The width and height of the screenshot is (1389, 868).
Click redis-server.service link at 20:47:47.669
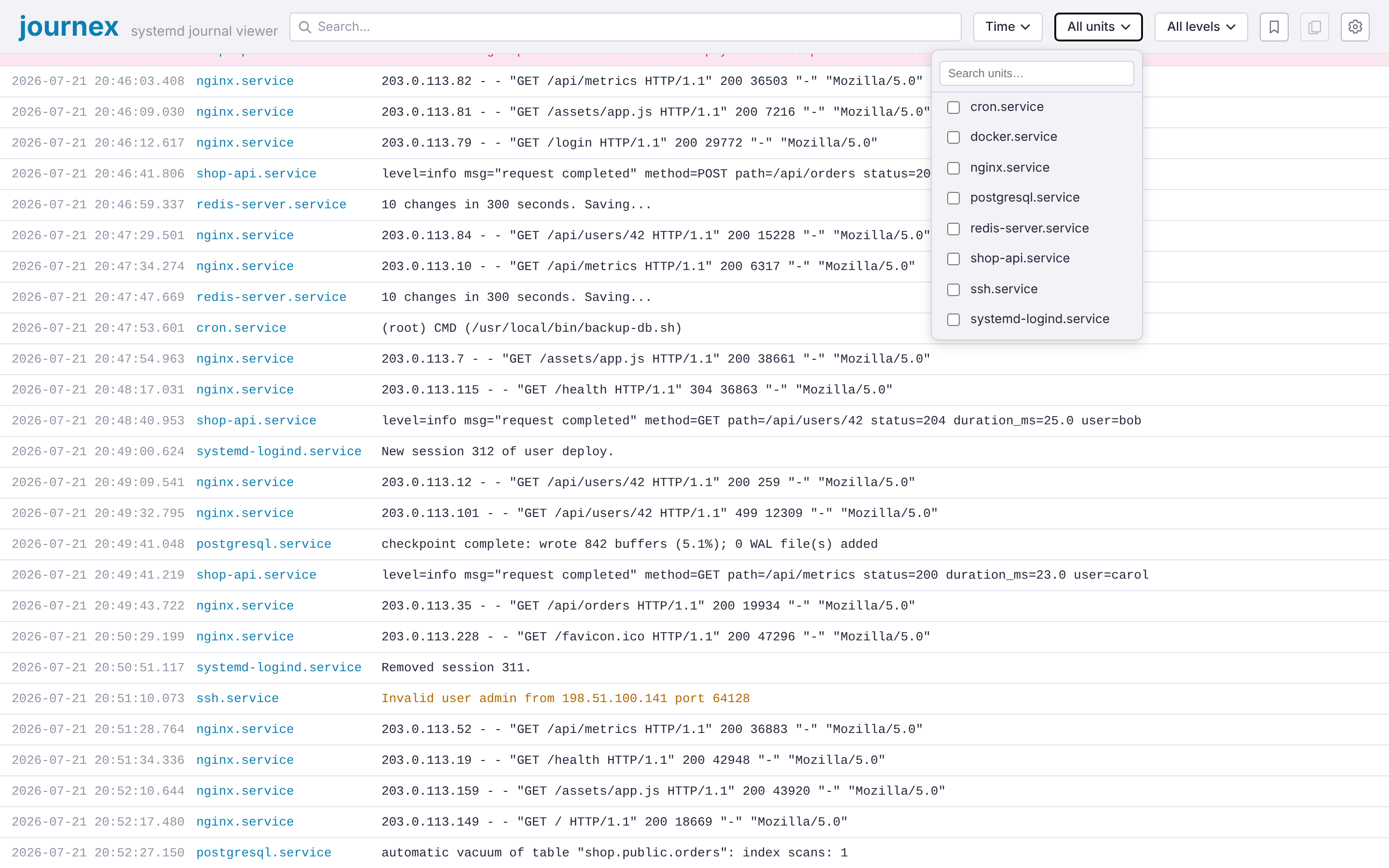pos(272,297)
